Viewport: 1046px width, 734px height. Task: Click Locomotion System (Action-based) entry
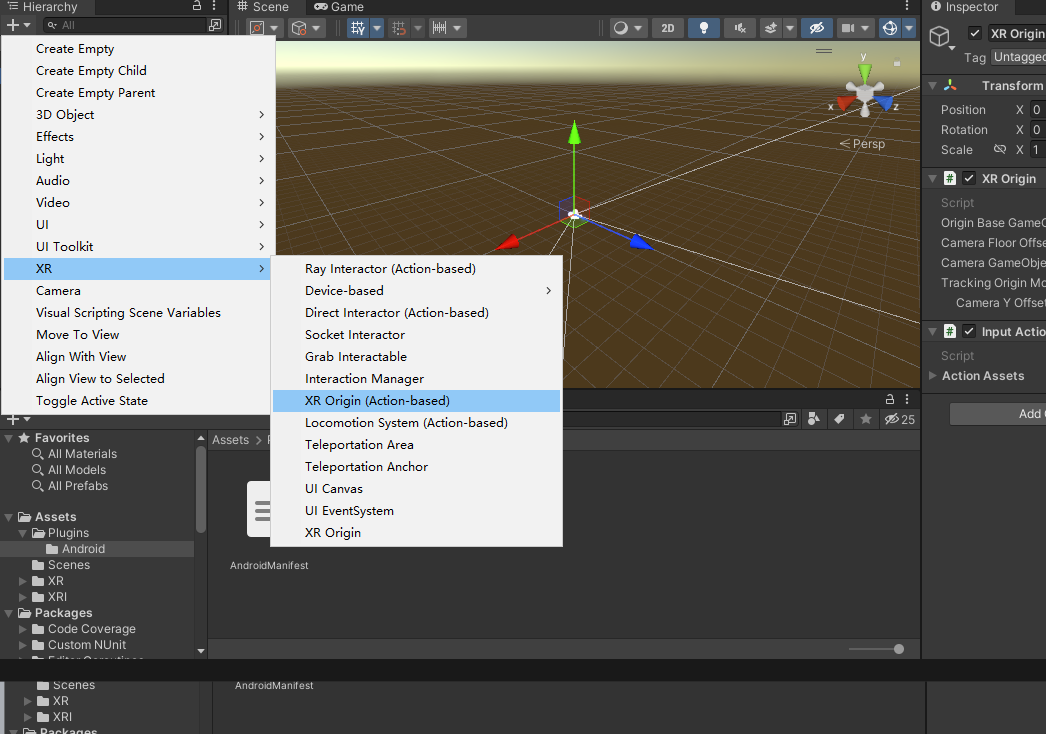[416, 423]
